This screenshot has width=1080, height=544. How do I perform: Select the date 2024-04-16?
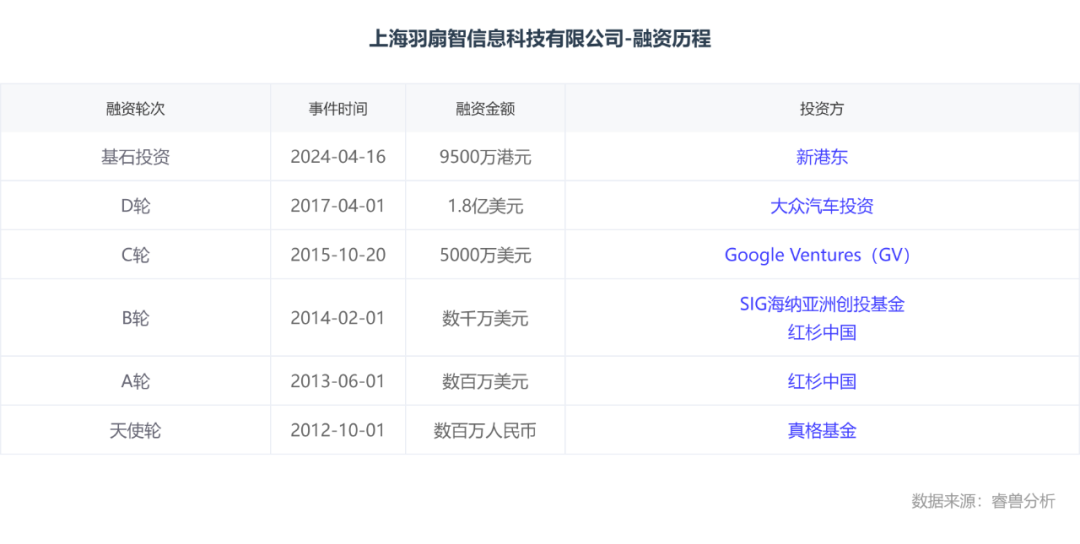pyautogui.click(x=338, y=157)
